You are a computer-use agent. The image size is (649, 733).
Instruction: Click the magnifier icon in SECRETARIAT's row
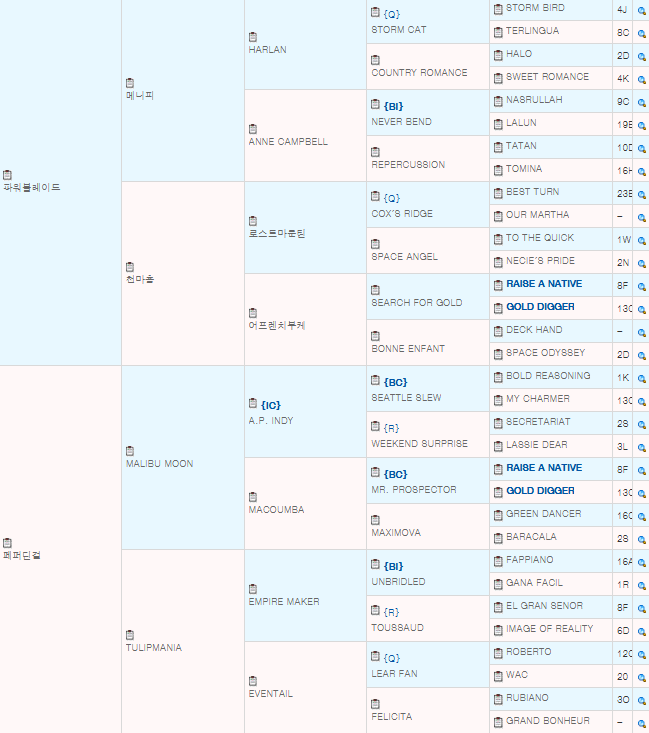641,423
